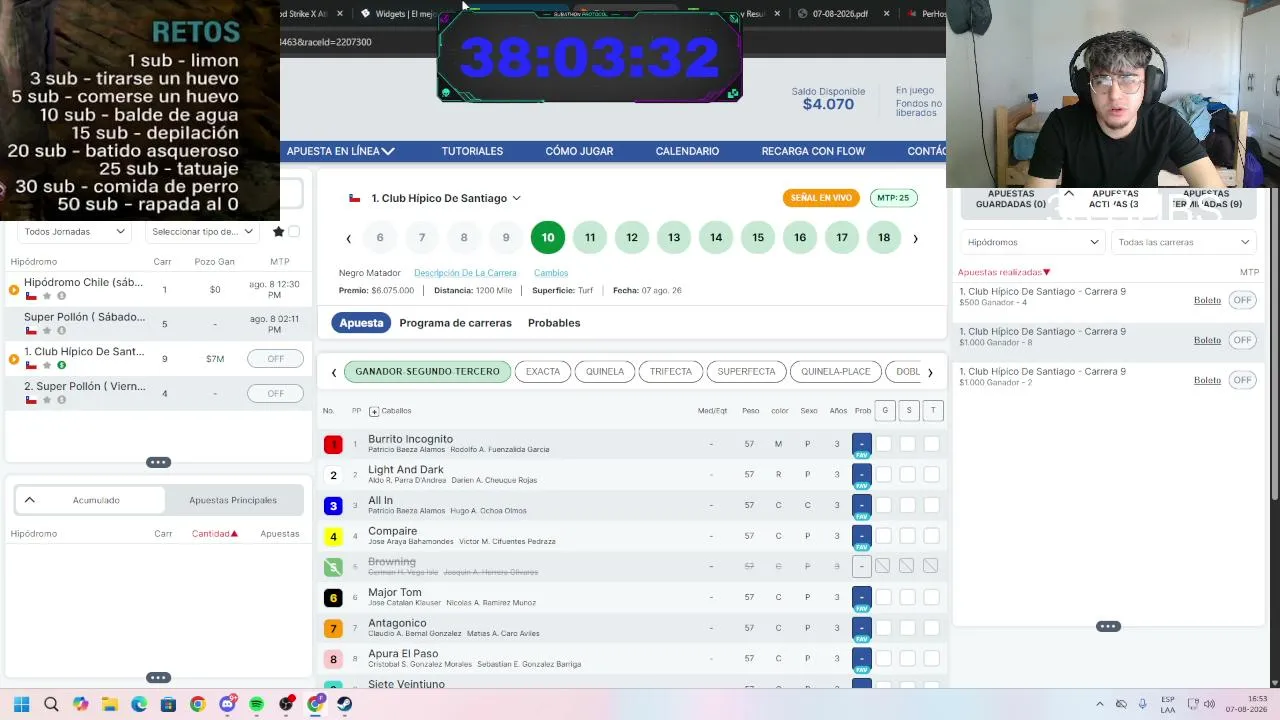The image size is (1280, 720).
Task: Select the Exacta bet type
Action: point(543,372)
